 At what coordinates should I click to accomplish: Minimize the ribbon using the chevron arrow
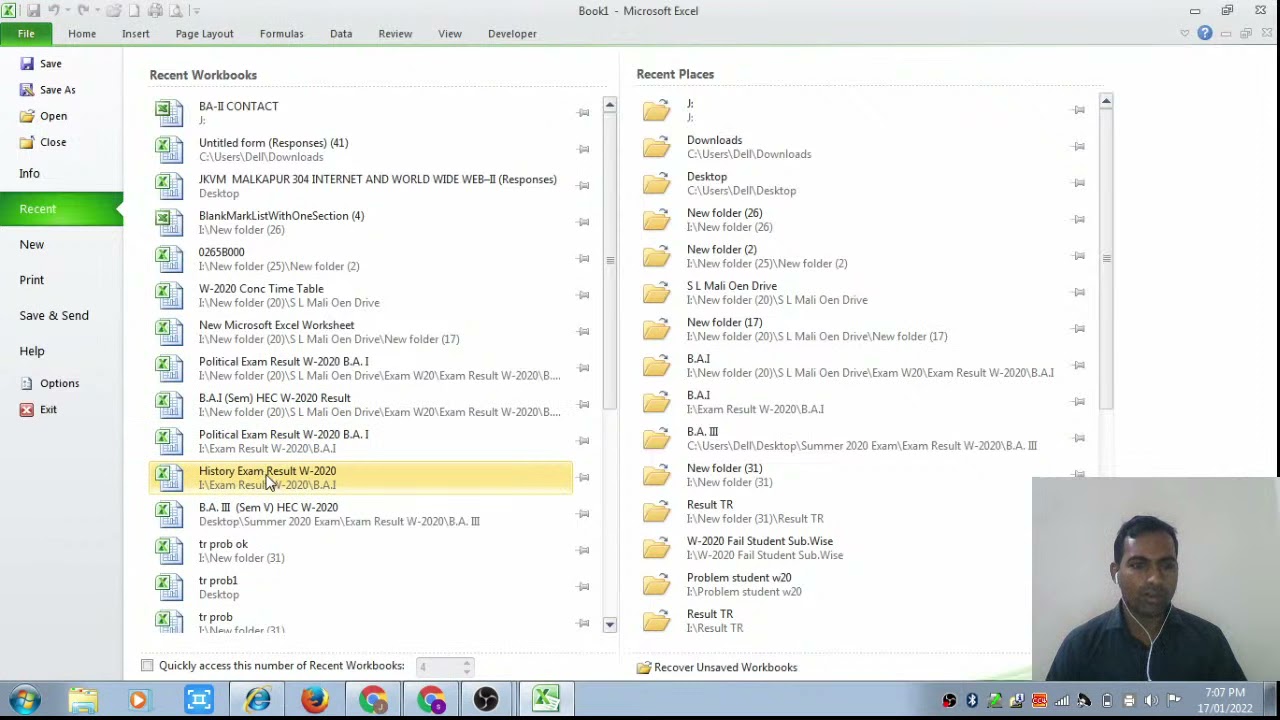click(1185, 34)
